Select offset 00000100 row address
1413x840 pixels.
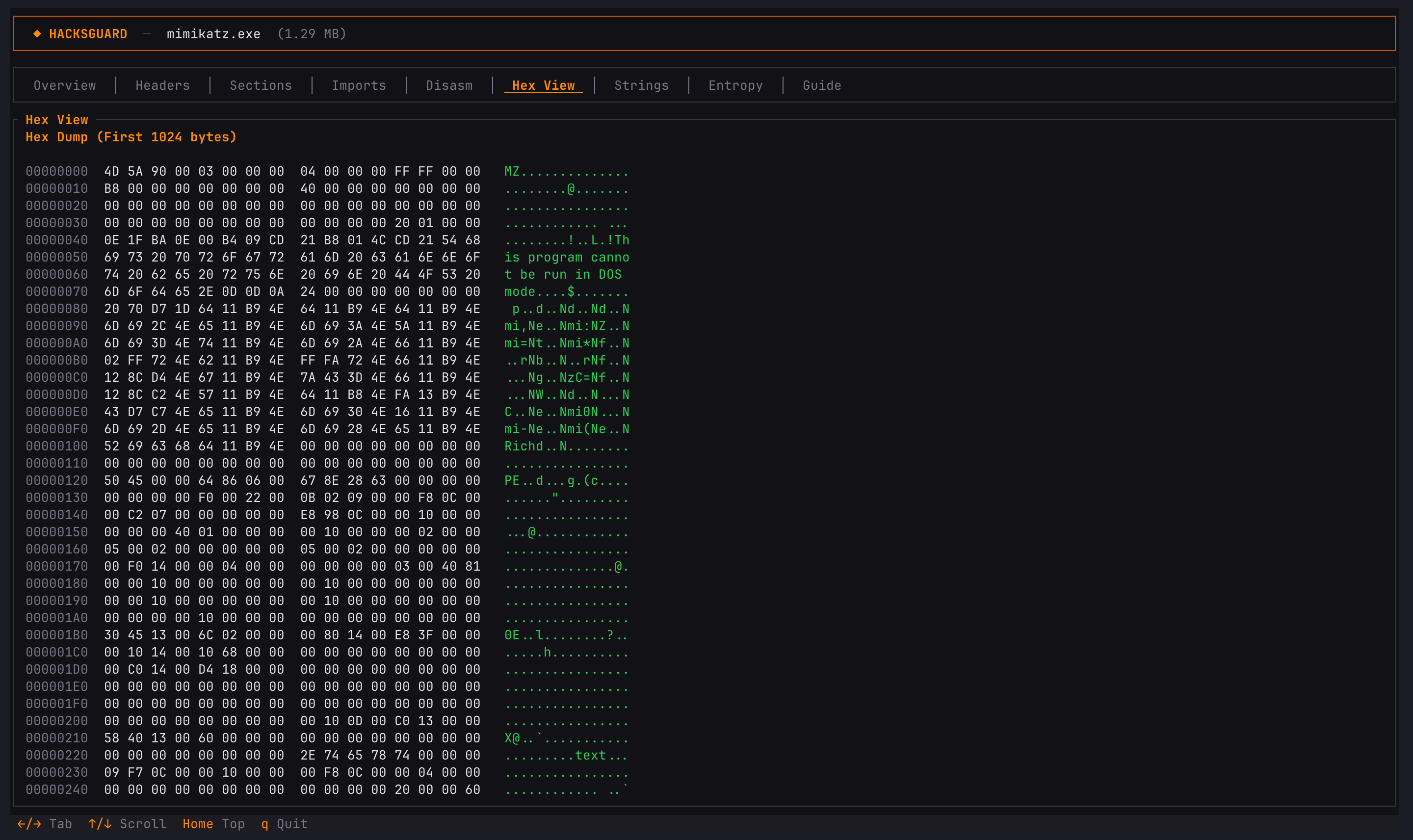[x=56, y=446]
